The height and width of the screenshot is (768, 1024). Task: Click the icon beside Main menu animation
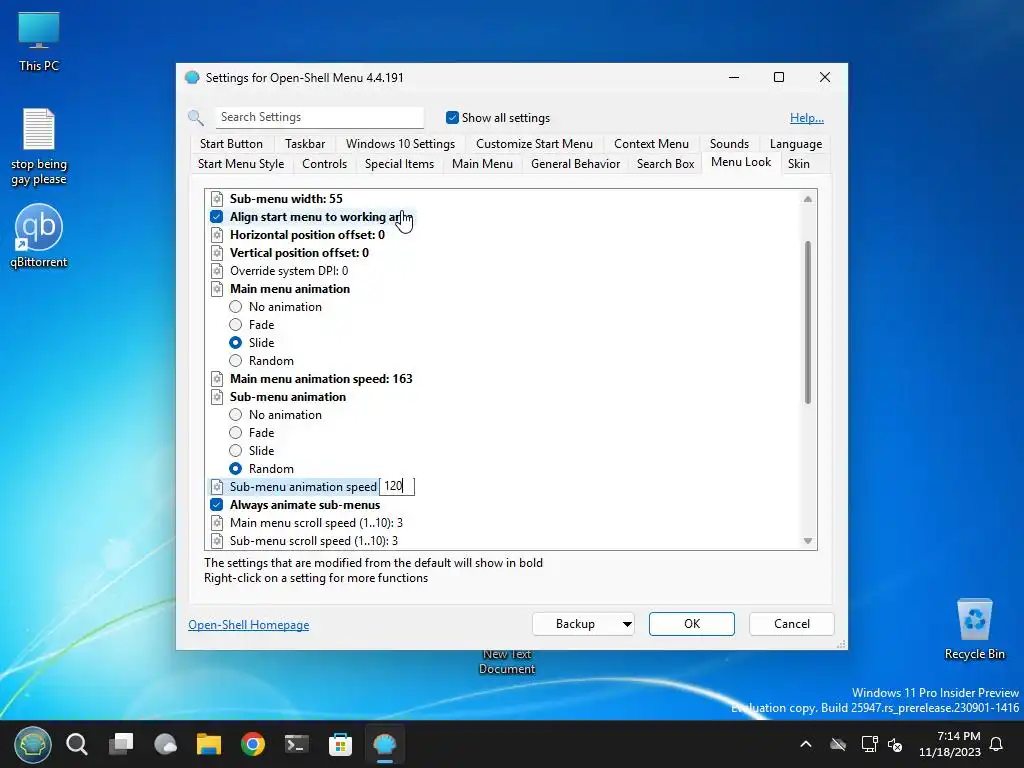coord(217,289)
